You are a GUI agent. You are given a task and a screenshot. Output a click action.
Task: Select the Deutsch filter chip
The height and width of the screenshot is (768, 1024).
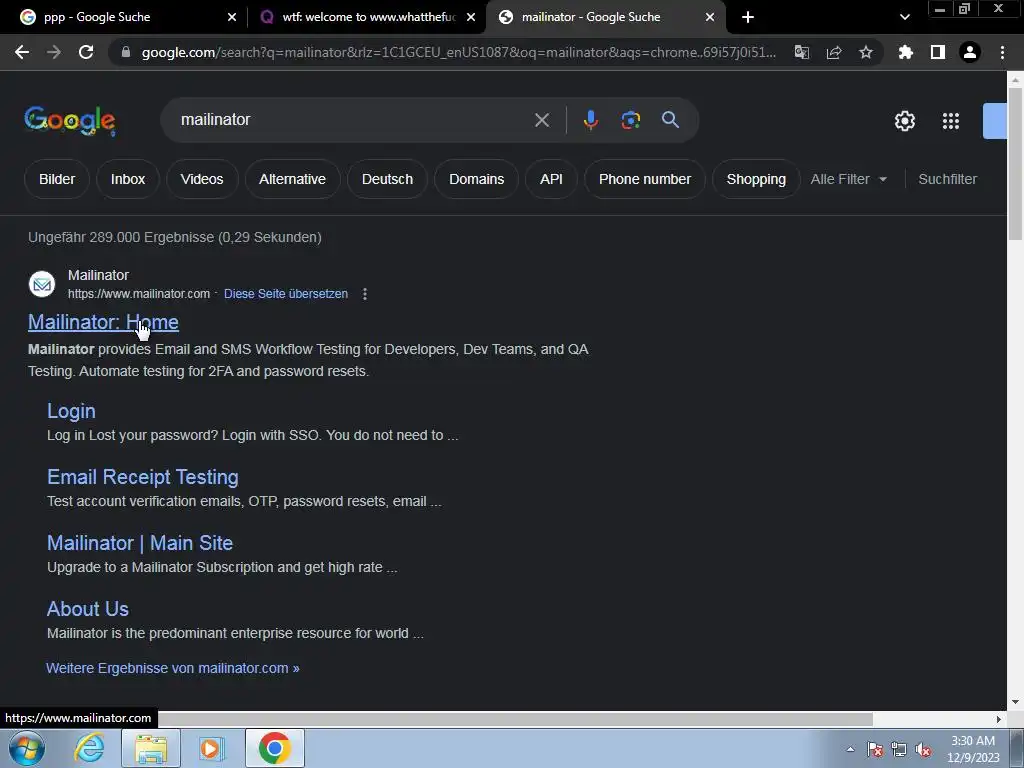(x=387, y=179)
